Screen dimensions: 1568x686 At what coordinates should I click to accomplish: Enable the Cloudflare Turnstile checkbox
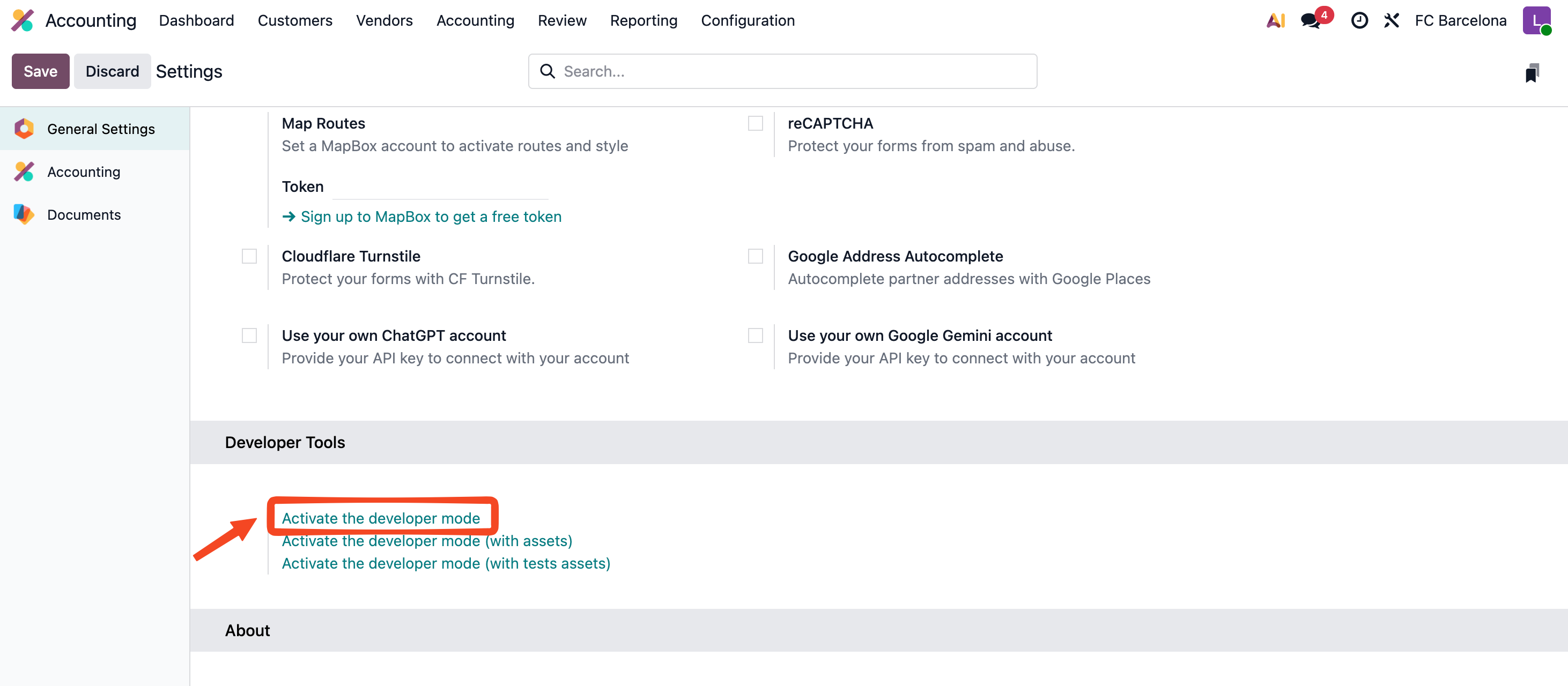click(x=249, y=256)
